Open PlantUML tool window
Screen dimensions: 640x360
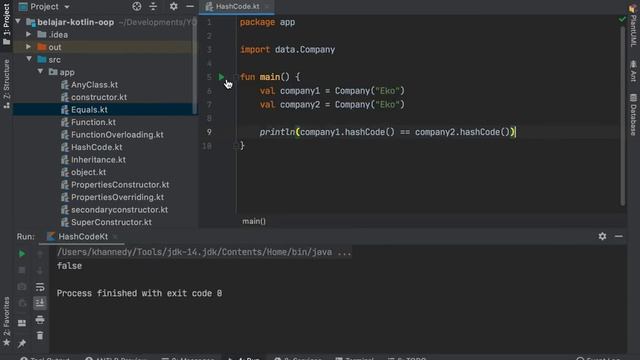[x=633, y=25]
